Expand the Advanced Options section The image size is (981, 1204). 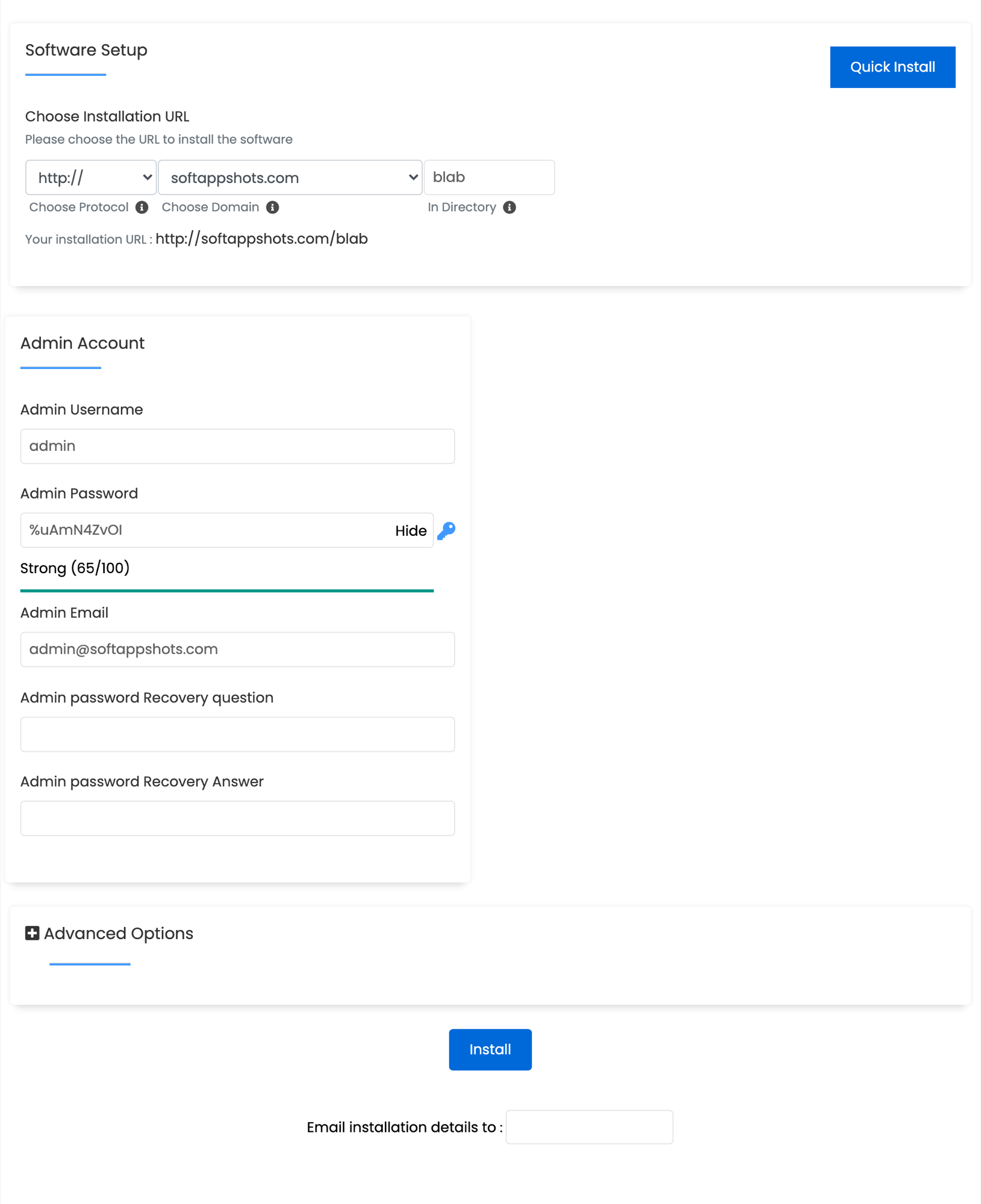point(118,932)
